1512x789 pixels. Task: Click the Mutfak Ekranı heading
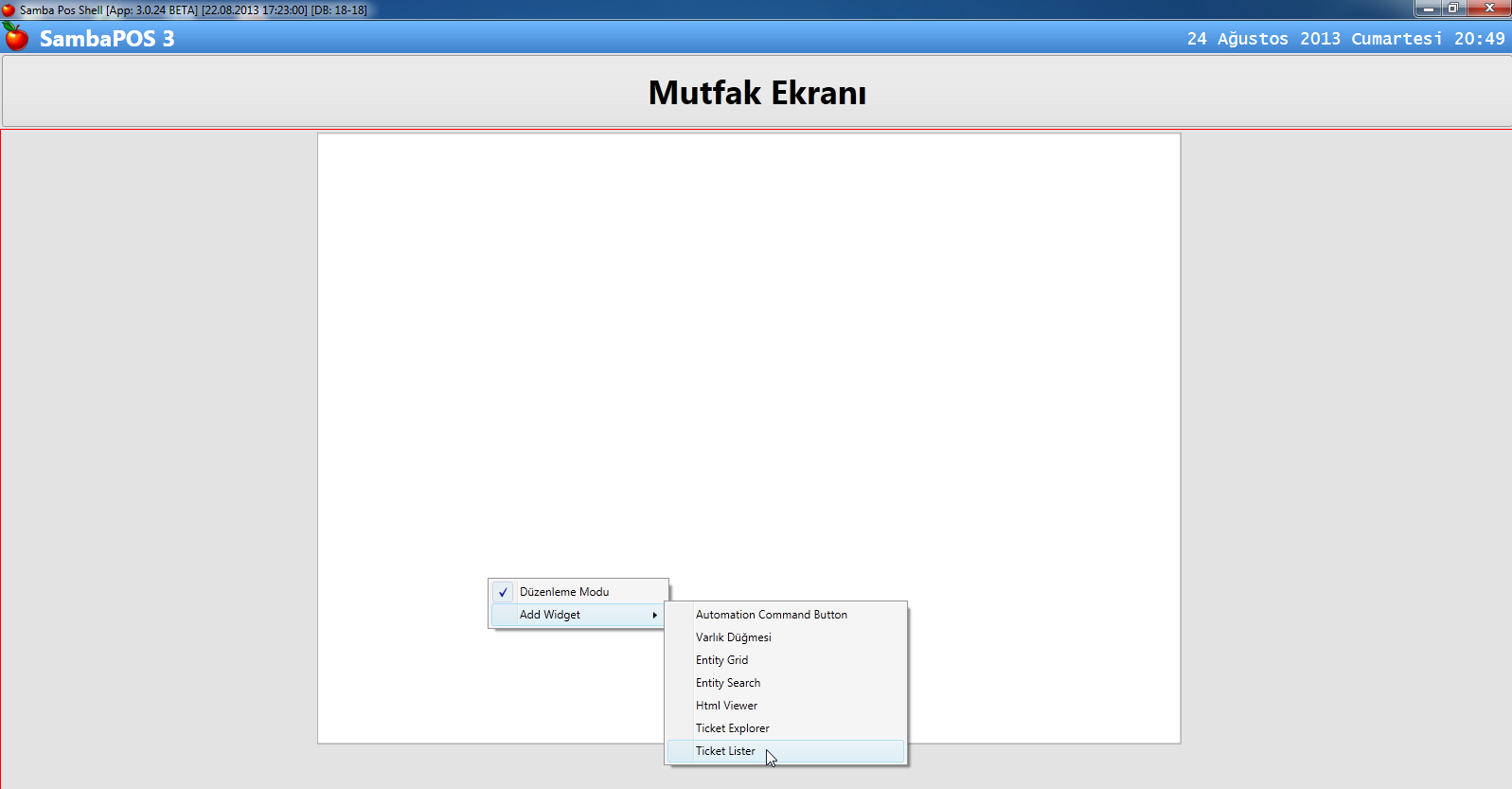[x=756, y=93]
